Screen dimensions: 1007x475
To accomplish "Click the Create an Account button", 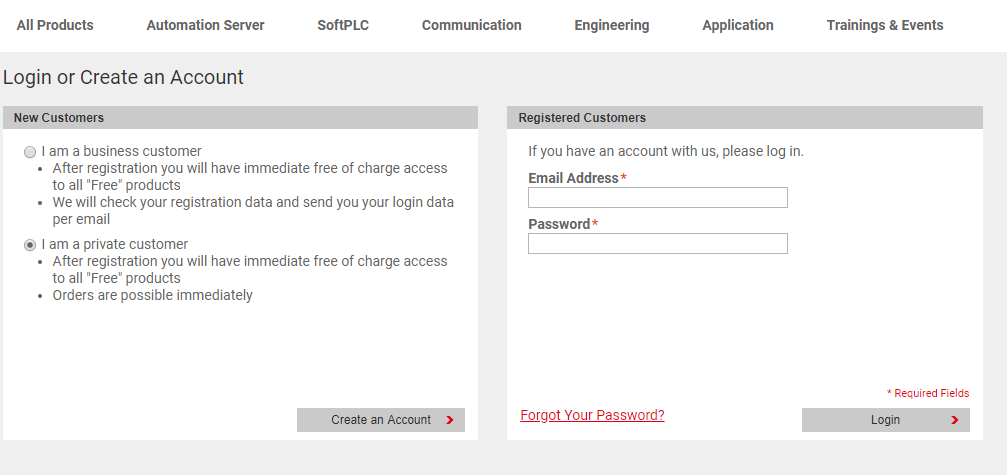I will (x=381, y=420).
